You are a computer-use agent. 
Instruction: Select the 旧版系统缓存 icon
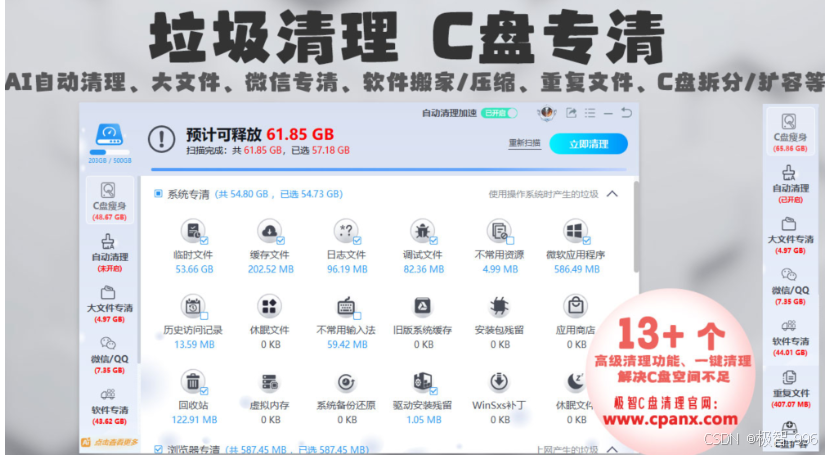pyautogui.click(x=423, y=306)
